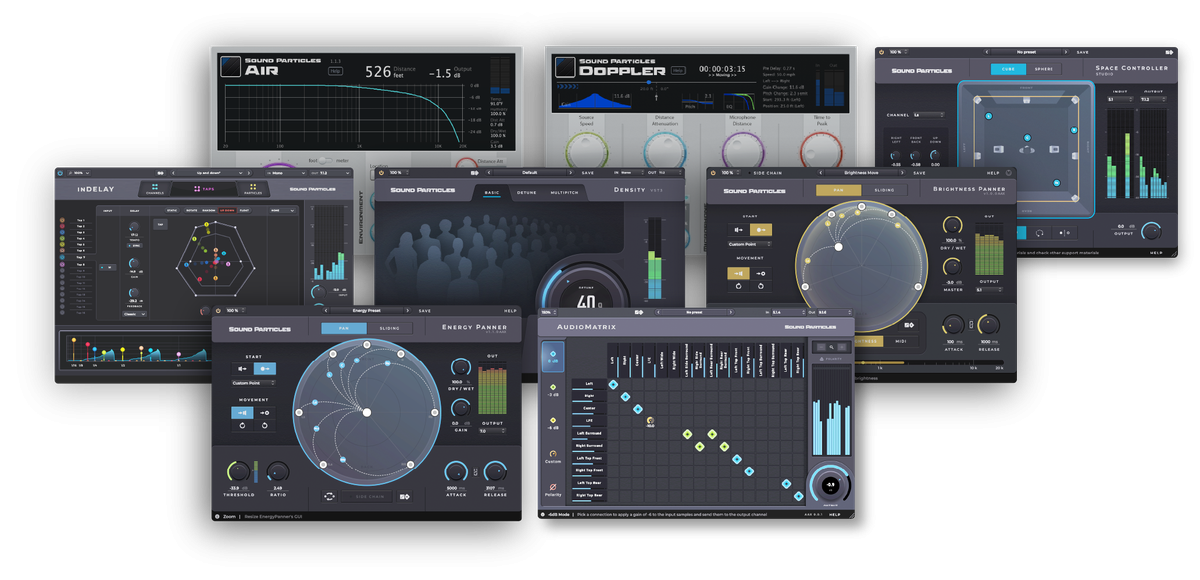Select the Polarity icon in AudioMatrix

point(553,488)
